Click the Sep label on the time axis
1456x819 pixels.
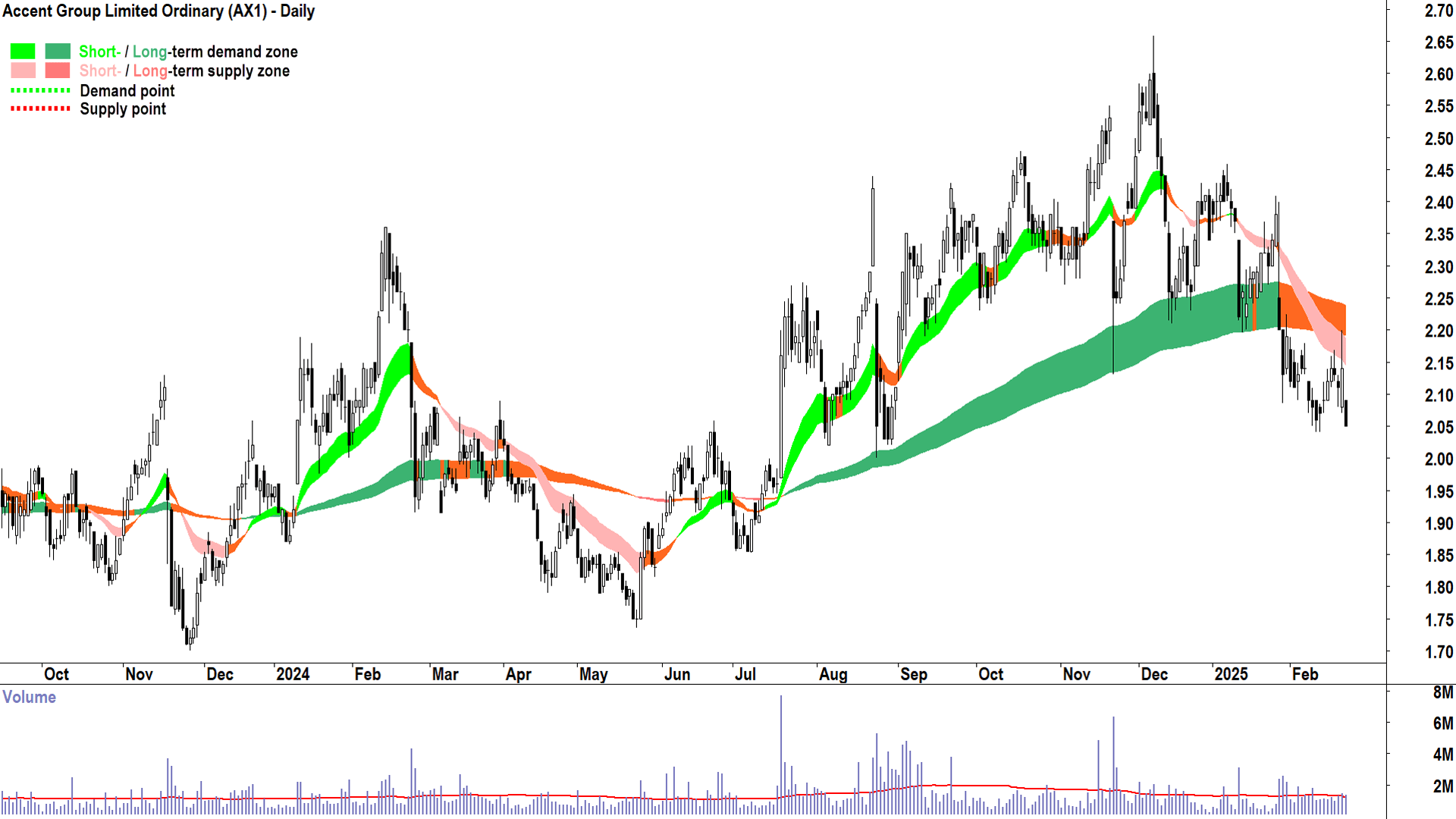pos(913,674)
